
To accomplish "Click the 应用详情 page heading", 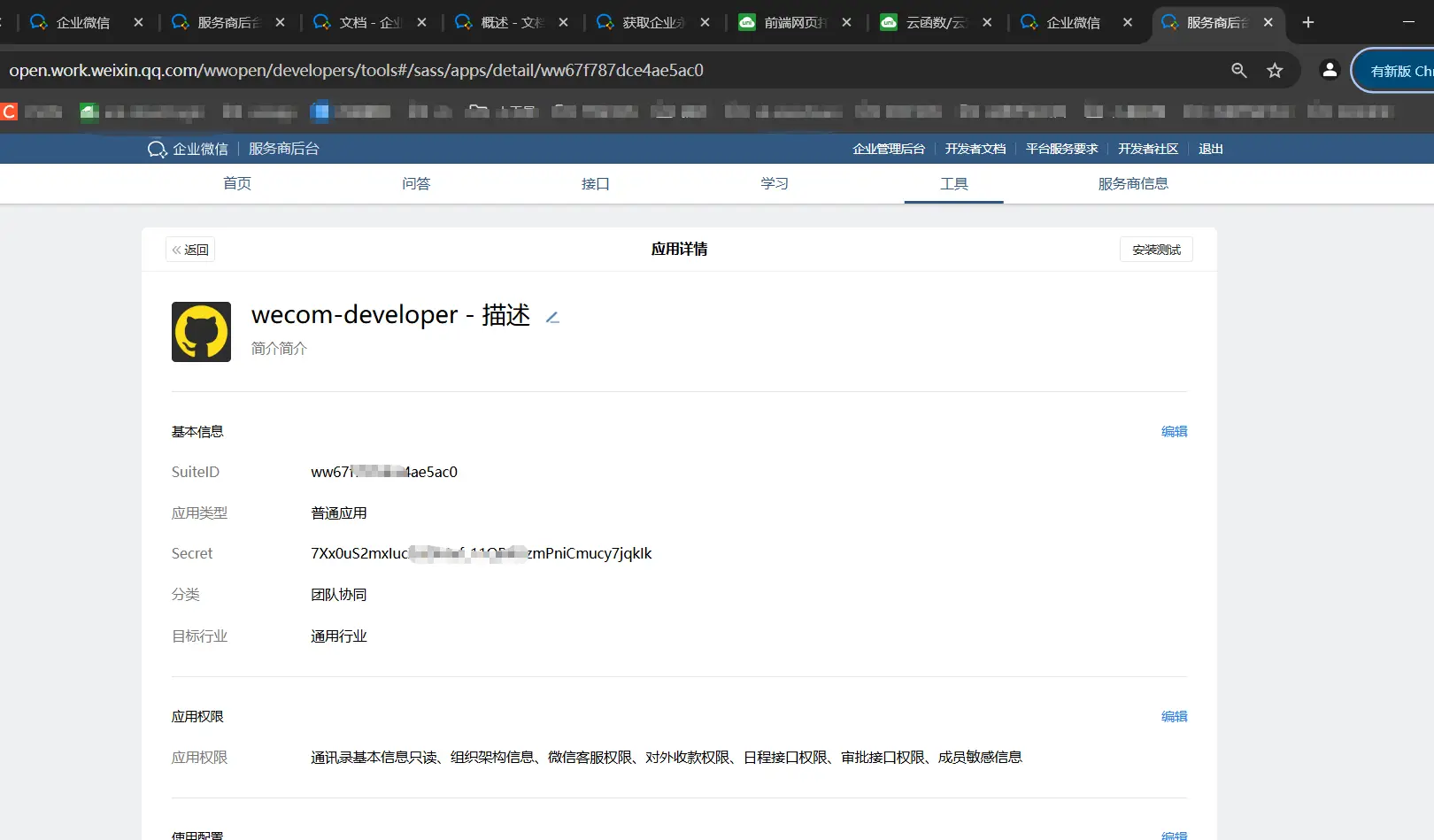I will point(679,249).
